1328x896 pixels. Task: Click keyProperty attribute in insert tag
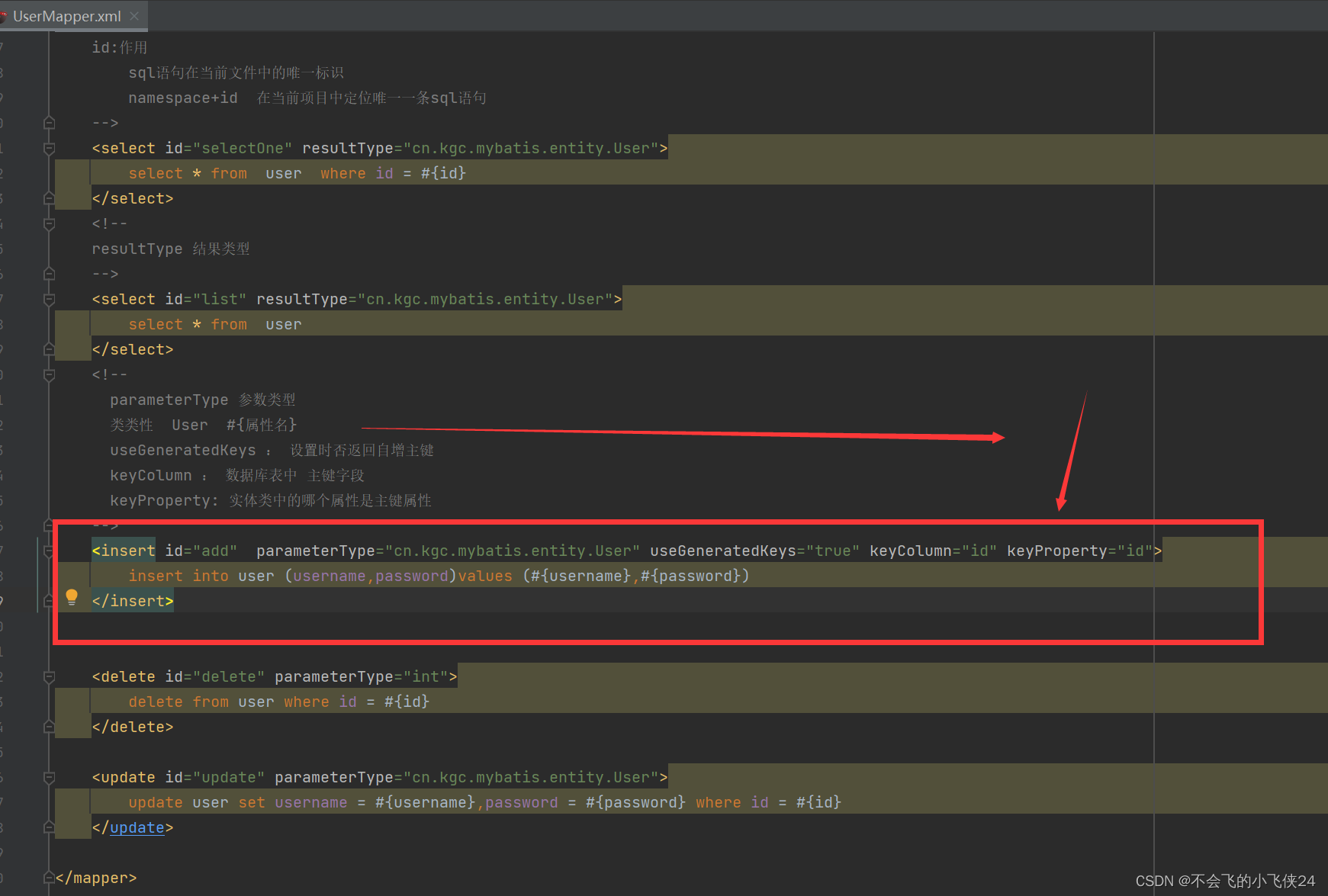pos(1079,551)
